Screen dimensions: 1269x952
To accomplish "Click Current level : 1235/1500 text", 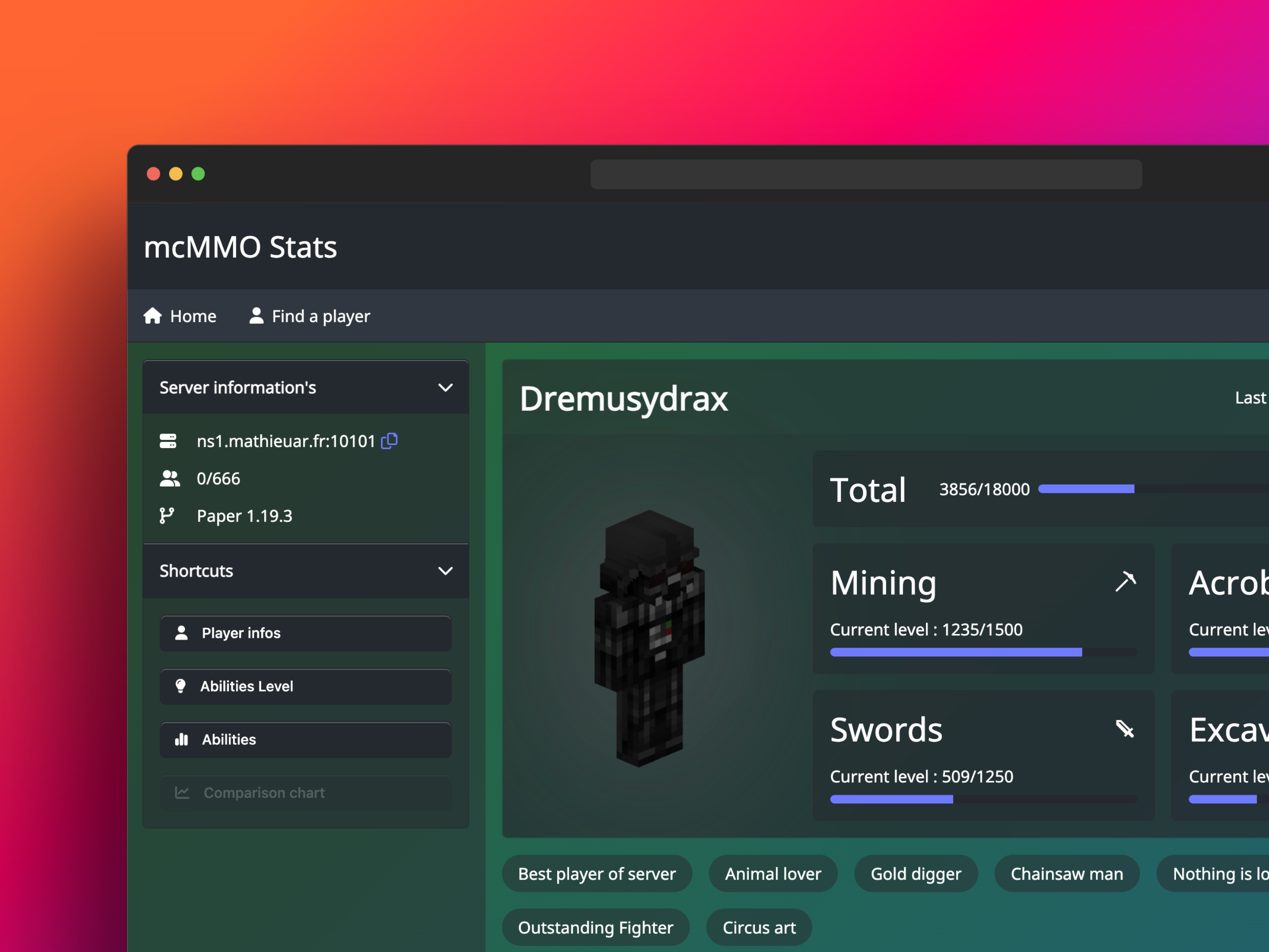I will pos(926,630).
